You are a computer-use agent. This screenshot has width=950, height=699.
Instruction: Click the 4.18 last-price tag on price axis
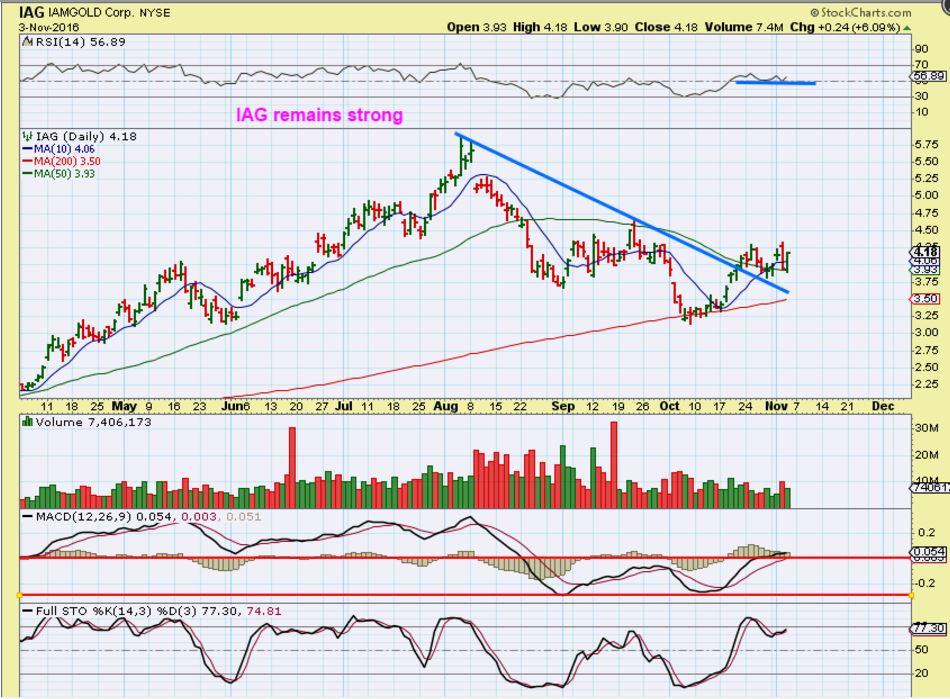[x=927, y=251]
